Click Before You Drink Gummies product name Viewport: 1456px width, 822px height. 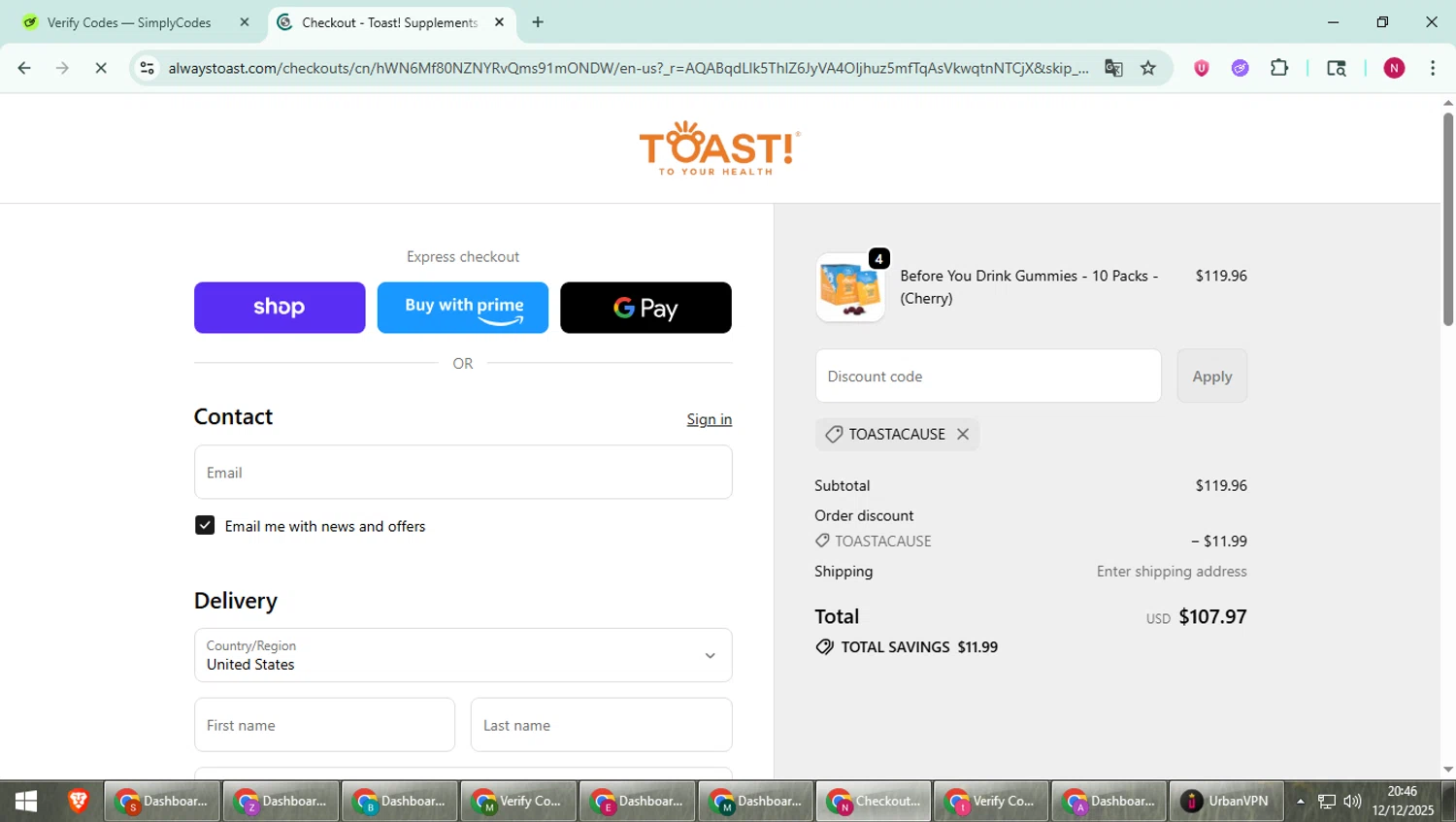pos(1029,286)
